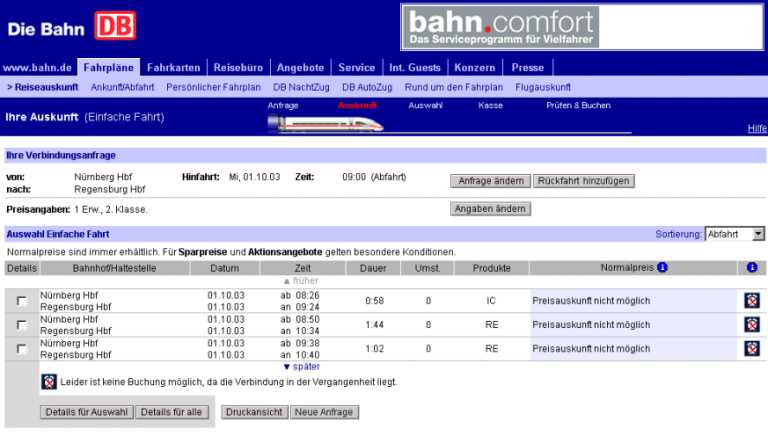Open DB NachtZug link
Screen dimensions: 768x444
point(301,87)
